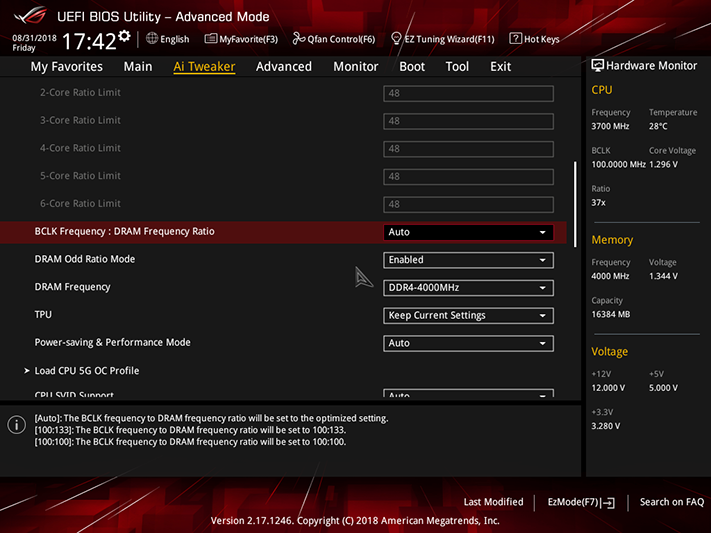Image resolution: width=711 pixels, height=533 pixels.
Task: Click Search on FAQ
Action: pyautogui.click(x=672, y=502)
